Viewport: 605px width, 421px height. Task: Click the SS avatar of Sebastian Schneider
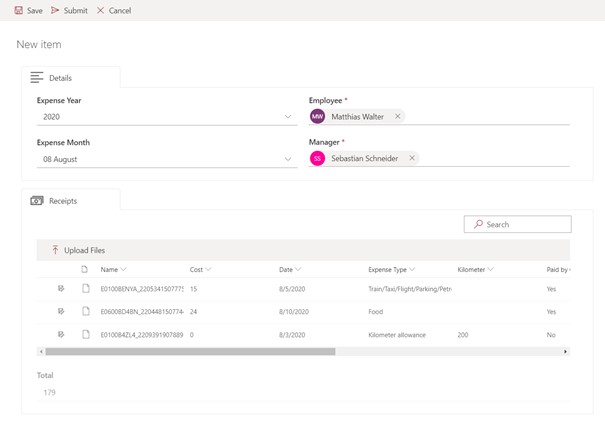[318, 158]
